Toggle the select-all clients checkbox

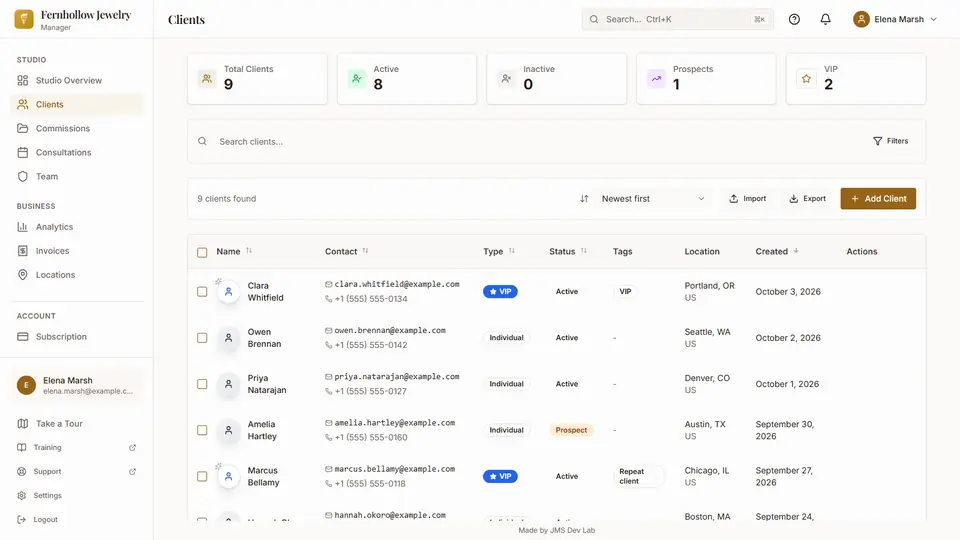pos(202,252)
